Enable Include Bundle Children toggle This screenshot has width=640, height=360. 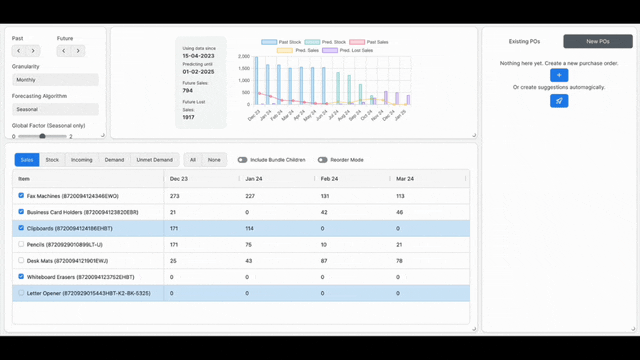[242, 160]
